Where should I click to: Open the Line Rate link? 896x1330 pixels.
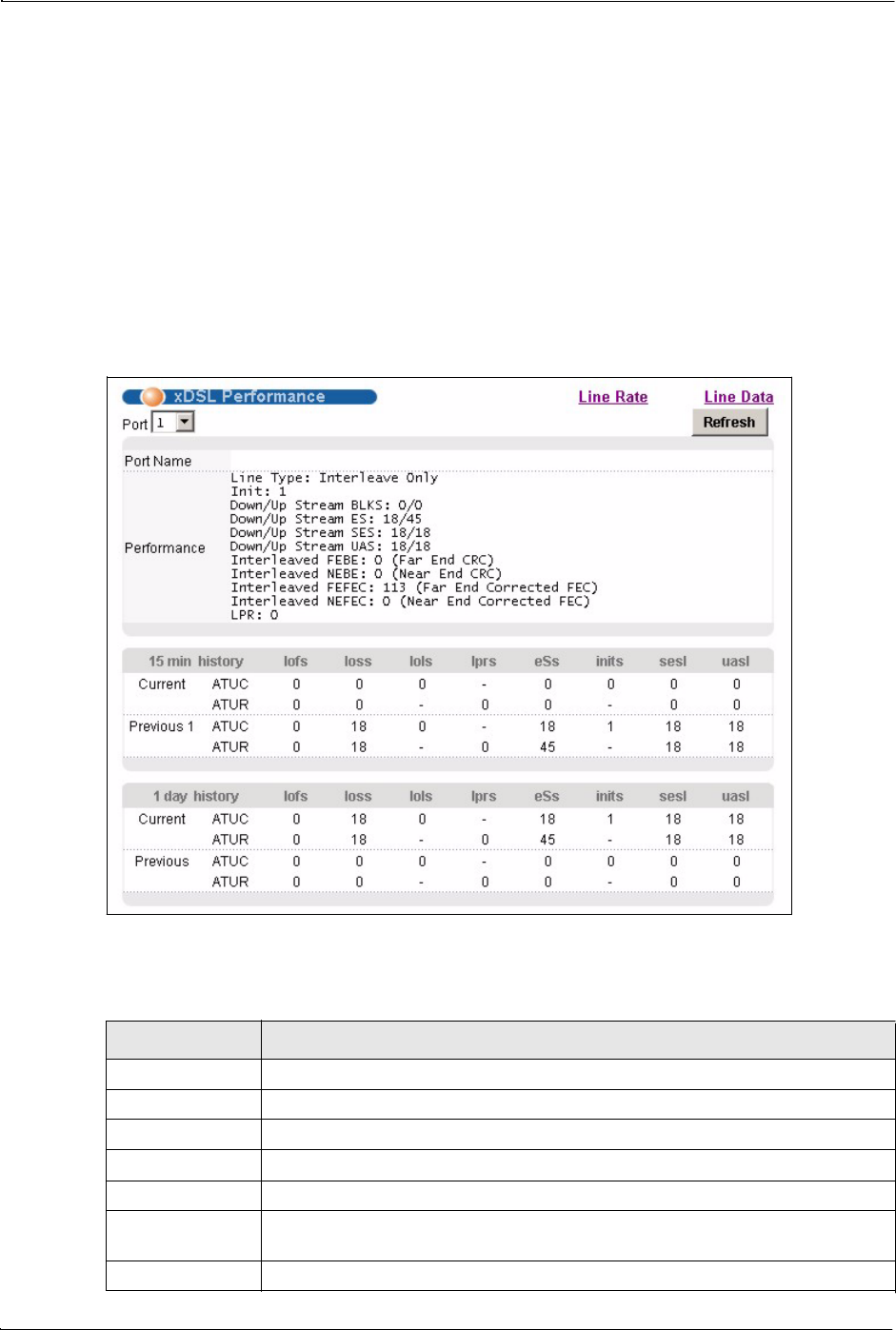(x=613, y=397)
